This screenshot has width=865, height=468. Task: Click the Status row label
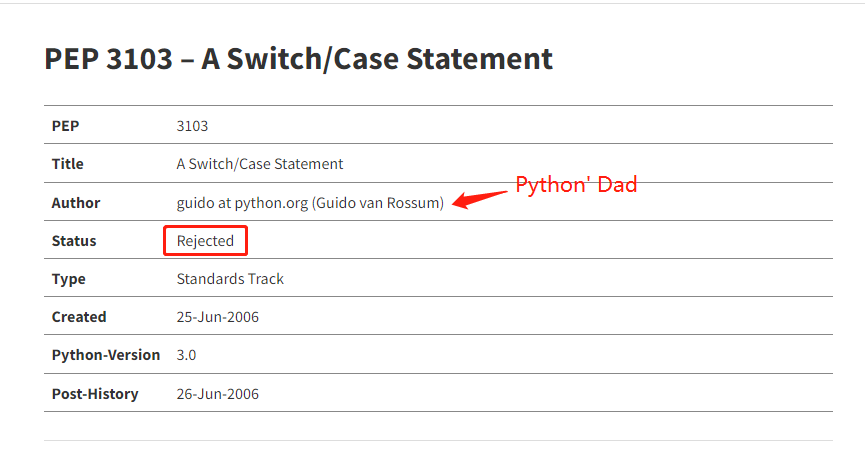point(74,241)
